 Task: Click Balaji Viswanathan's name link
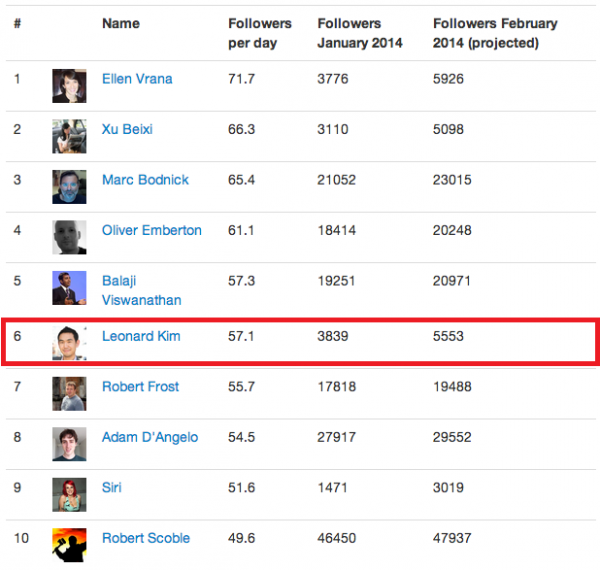(142, 290)
